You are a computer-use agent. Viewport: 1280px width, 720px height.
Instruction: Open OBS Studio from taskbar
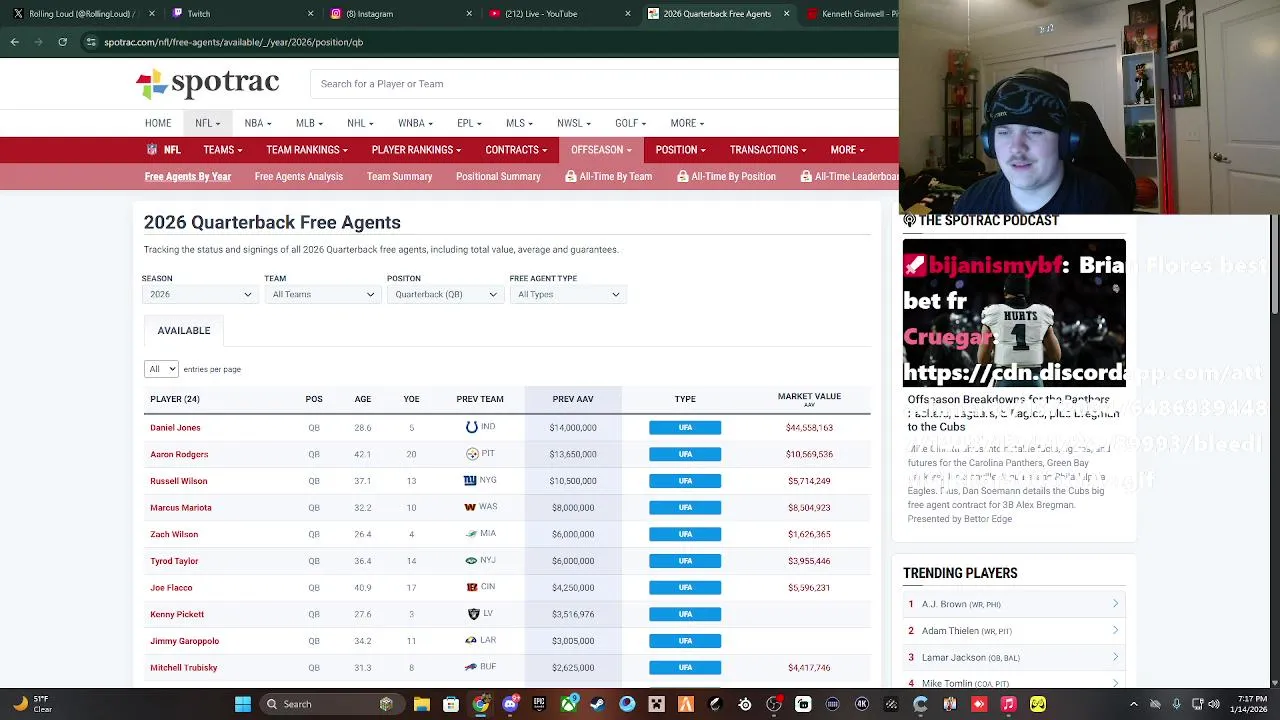[774, 704]
